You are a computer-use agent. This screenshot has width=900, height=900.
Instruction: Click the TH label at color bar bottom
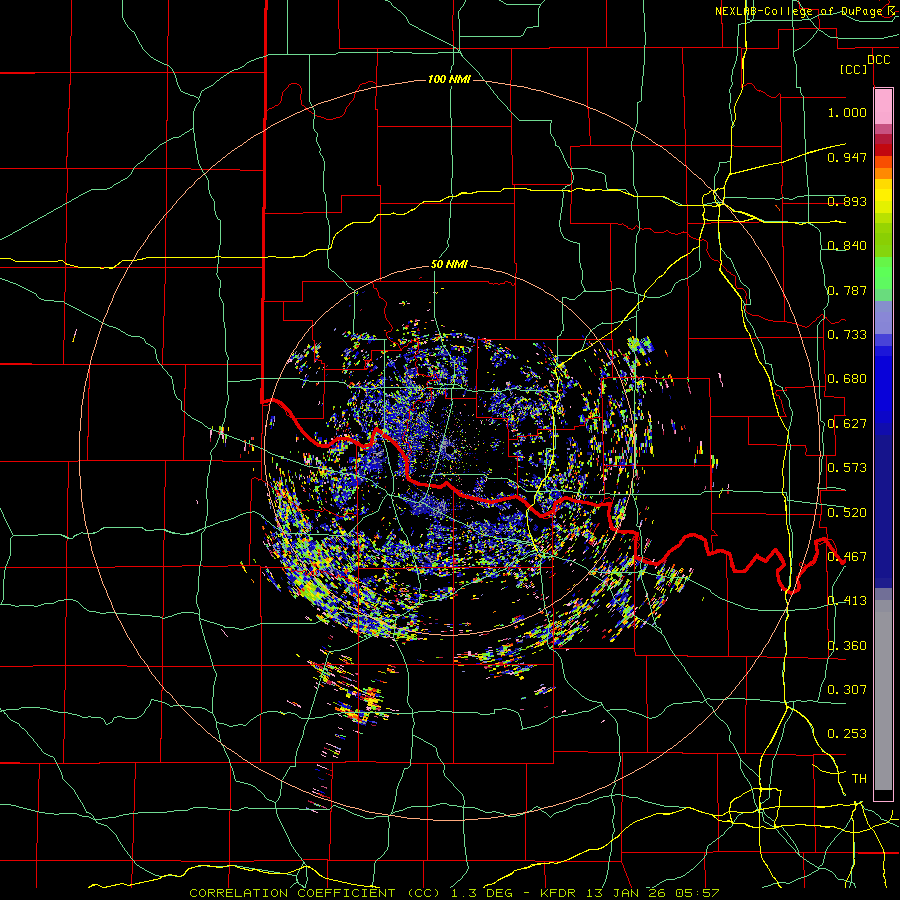click(x=859, y=779)
